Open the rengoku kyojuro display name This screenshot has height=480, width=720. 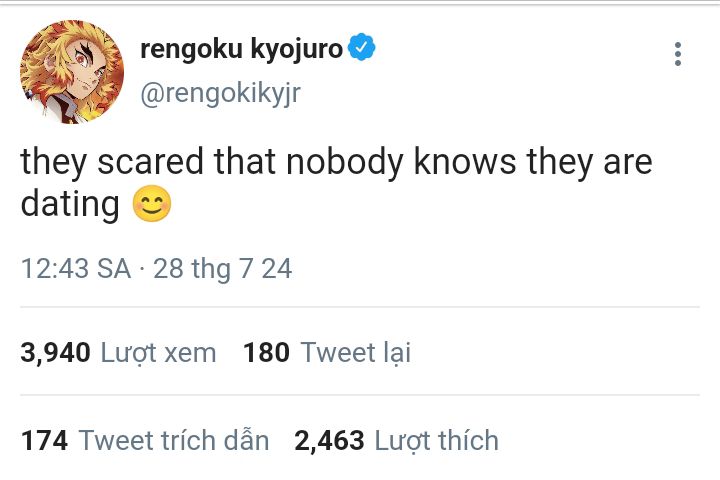(x=241, y=48)
